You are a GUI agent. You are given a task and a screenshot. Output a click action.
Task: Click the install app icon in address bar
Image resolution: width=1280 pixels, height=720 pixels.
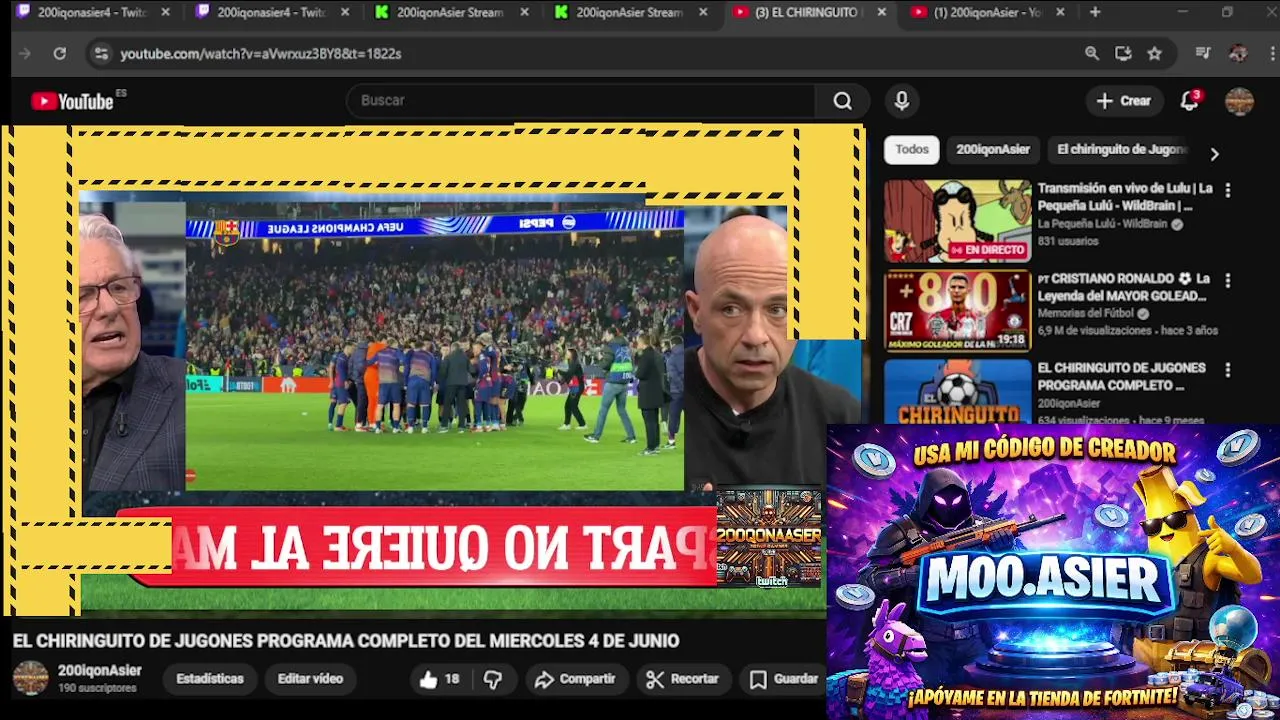[x=1123, y=54]
